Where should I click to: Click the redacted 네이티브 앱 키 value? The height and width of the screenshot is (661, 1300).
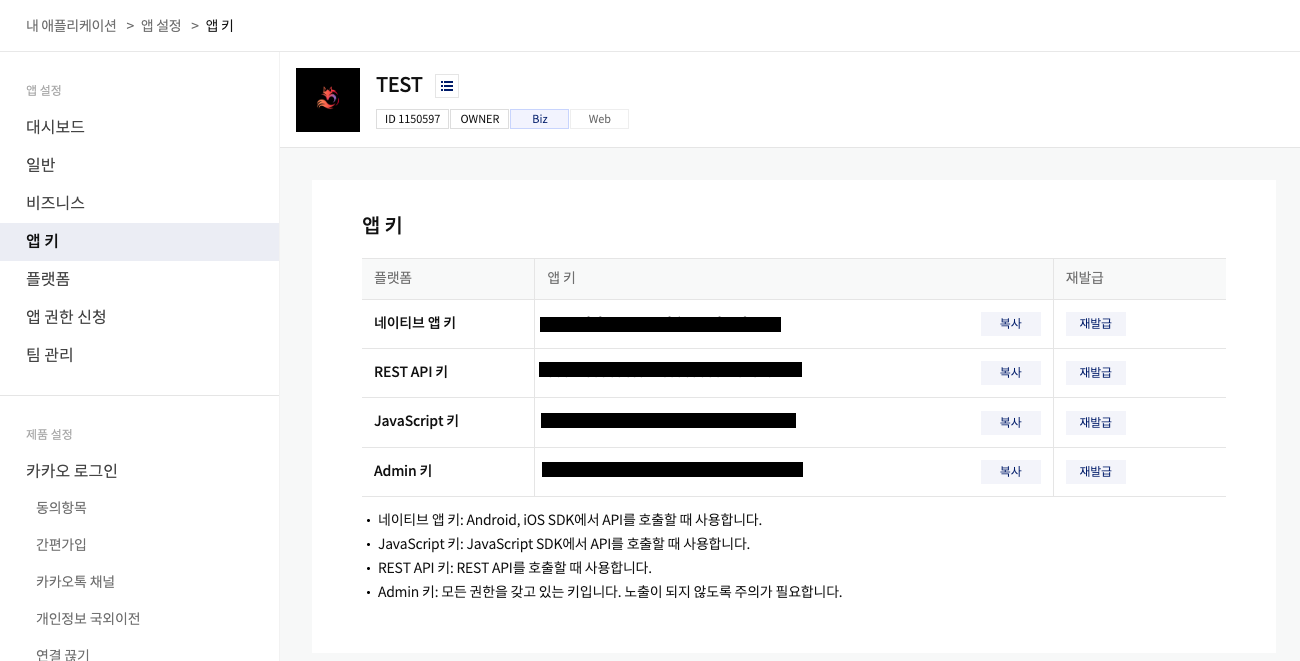pos(660,324)
